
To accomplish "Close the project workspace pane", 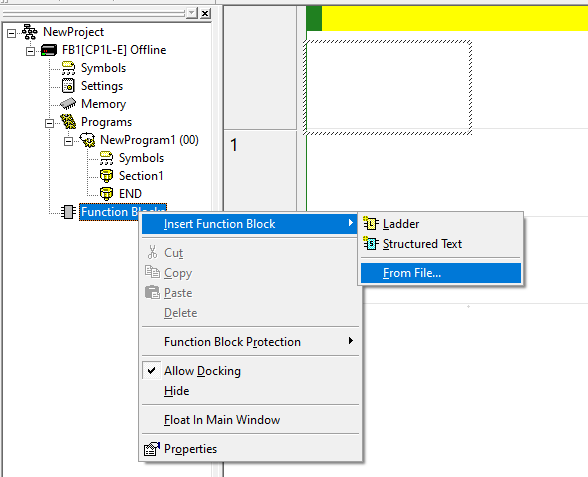I will tap(205, 14).
